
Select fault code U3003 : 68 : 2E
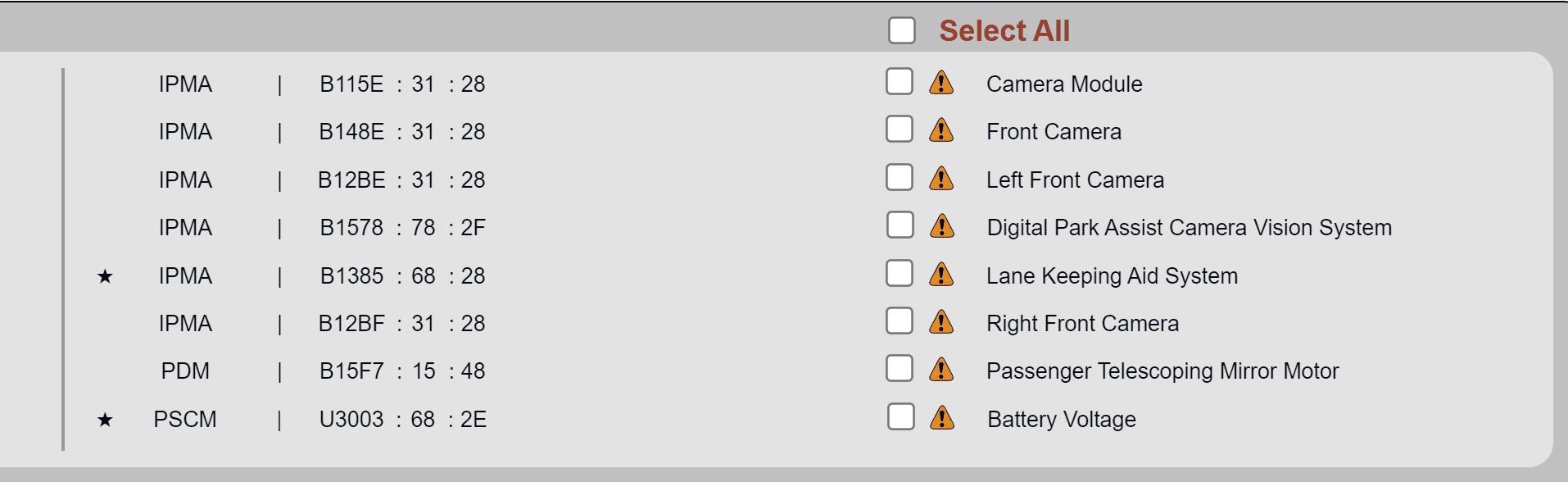402,420
